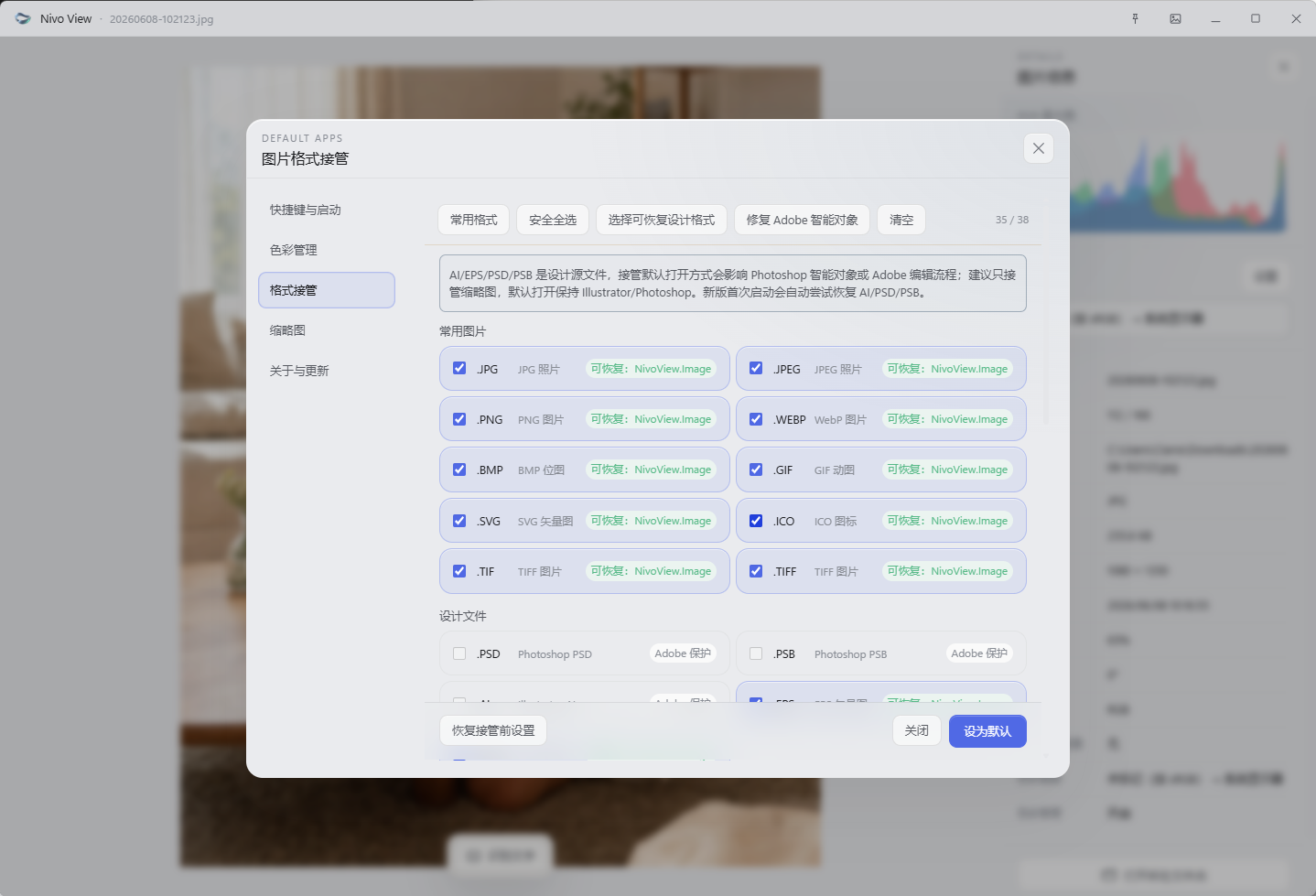The width and height of the screenshot is (1316, 896).
Task: Uncheck the .ICO format checkbox
Action: [756, 520]
